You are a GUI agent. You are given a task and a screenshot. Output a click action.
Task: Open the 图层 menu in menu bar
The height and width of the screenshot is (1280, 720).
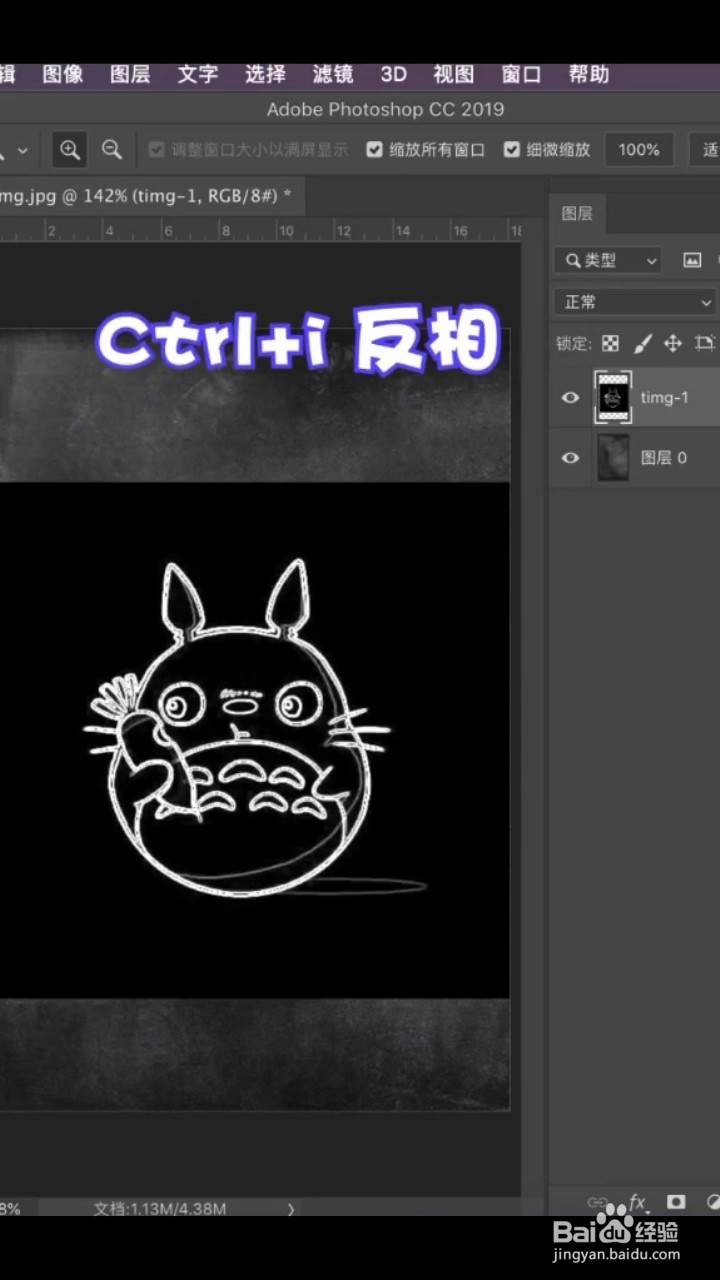(130, 74)
